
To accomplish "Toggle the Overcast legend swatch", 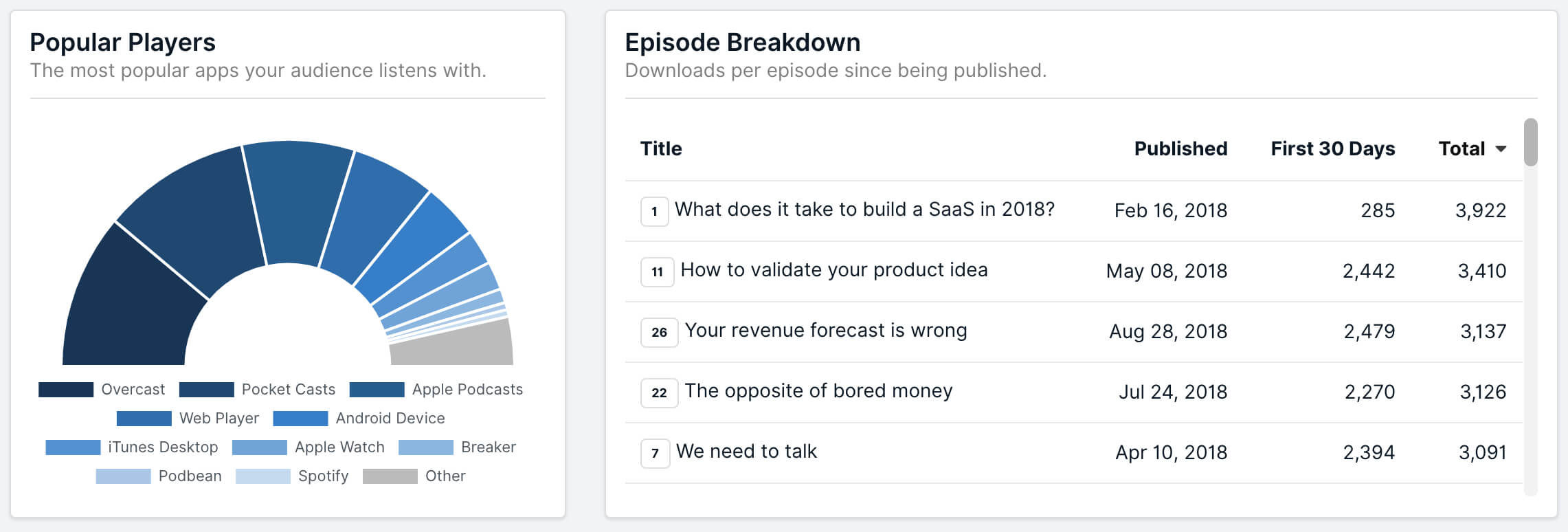I will (66, 390).
